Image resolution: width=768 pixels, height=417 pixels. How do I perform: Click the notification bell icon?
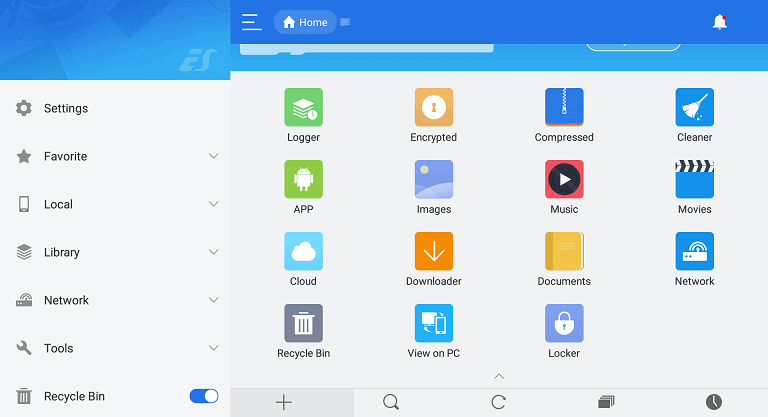[720, 22]
